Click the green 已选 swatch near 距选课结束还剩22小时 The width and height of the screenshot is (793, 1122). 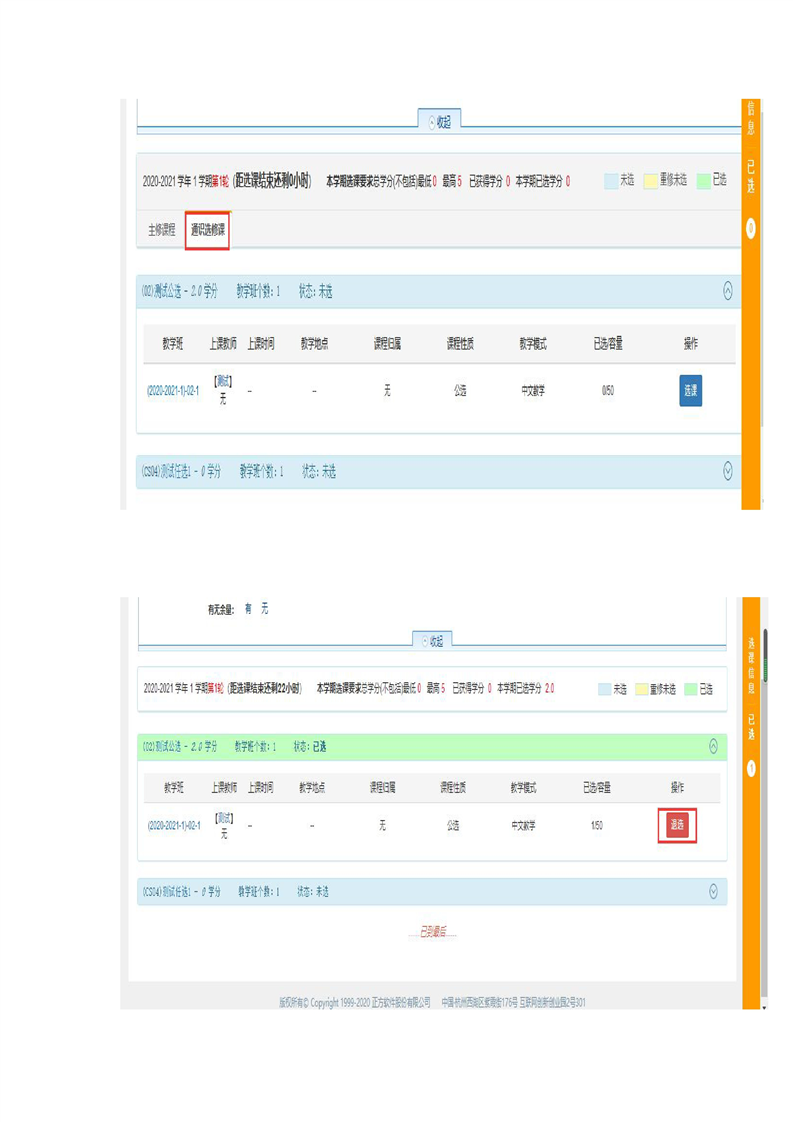tap(691, 689)
